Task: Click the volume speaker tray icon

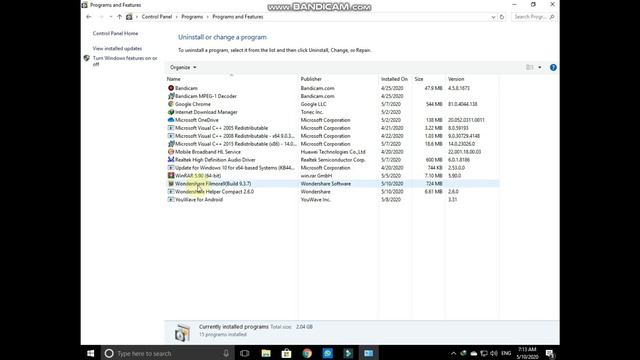Action: 493,353
